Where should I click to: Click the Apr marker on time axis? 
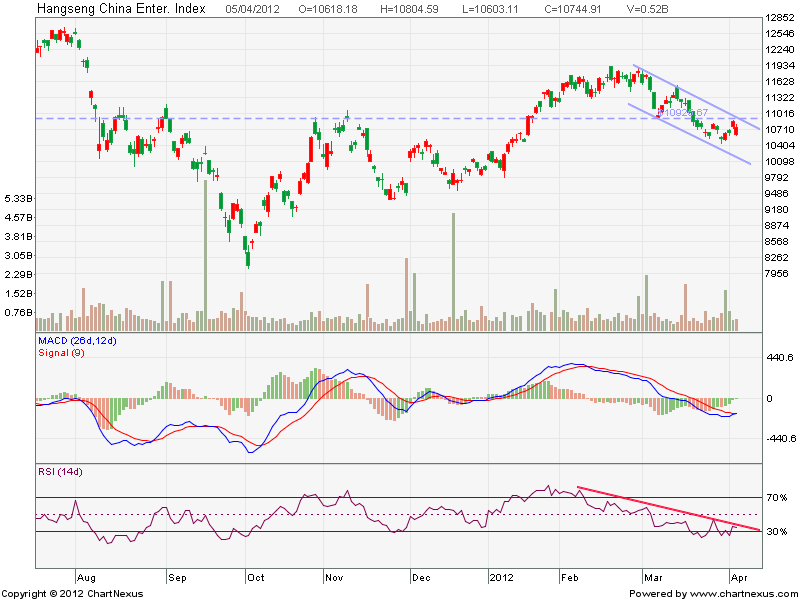coord(737,578)
